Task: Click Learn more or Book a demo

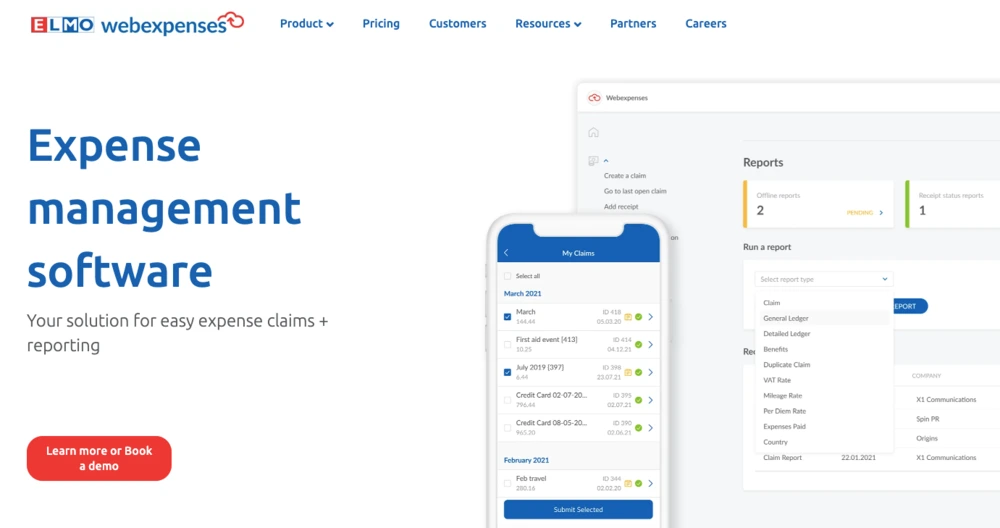Action: click(x=99, y=458)
